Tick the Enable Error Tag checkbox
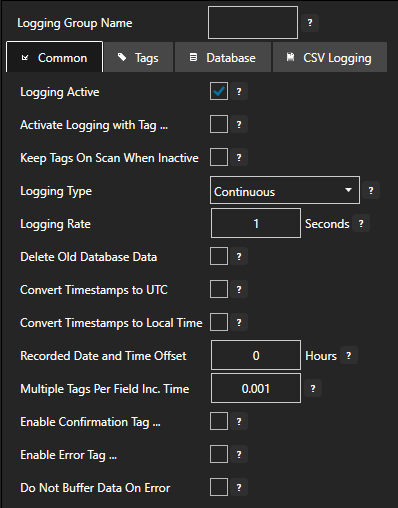 (x=219, y=454)
